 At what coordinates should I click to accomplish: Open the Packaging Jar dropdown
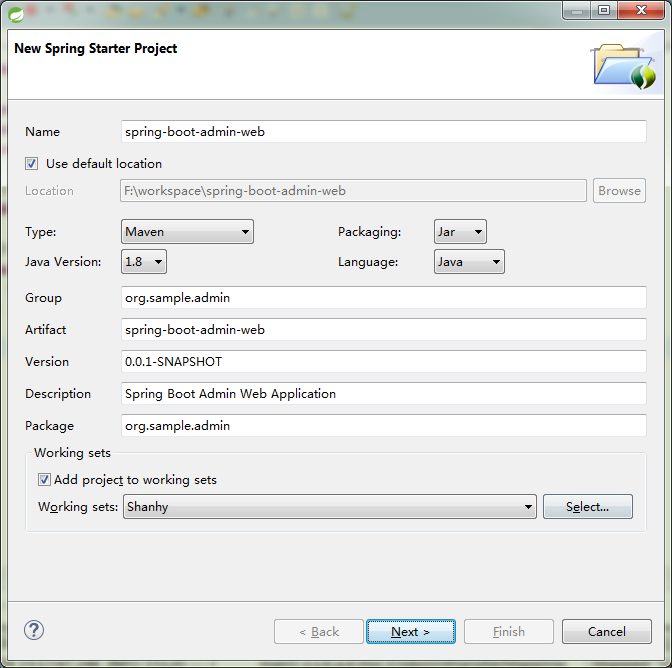tap(460, 232)
